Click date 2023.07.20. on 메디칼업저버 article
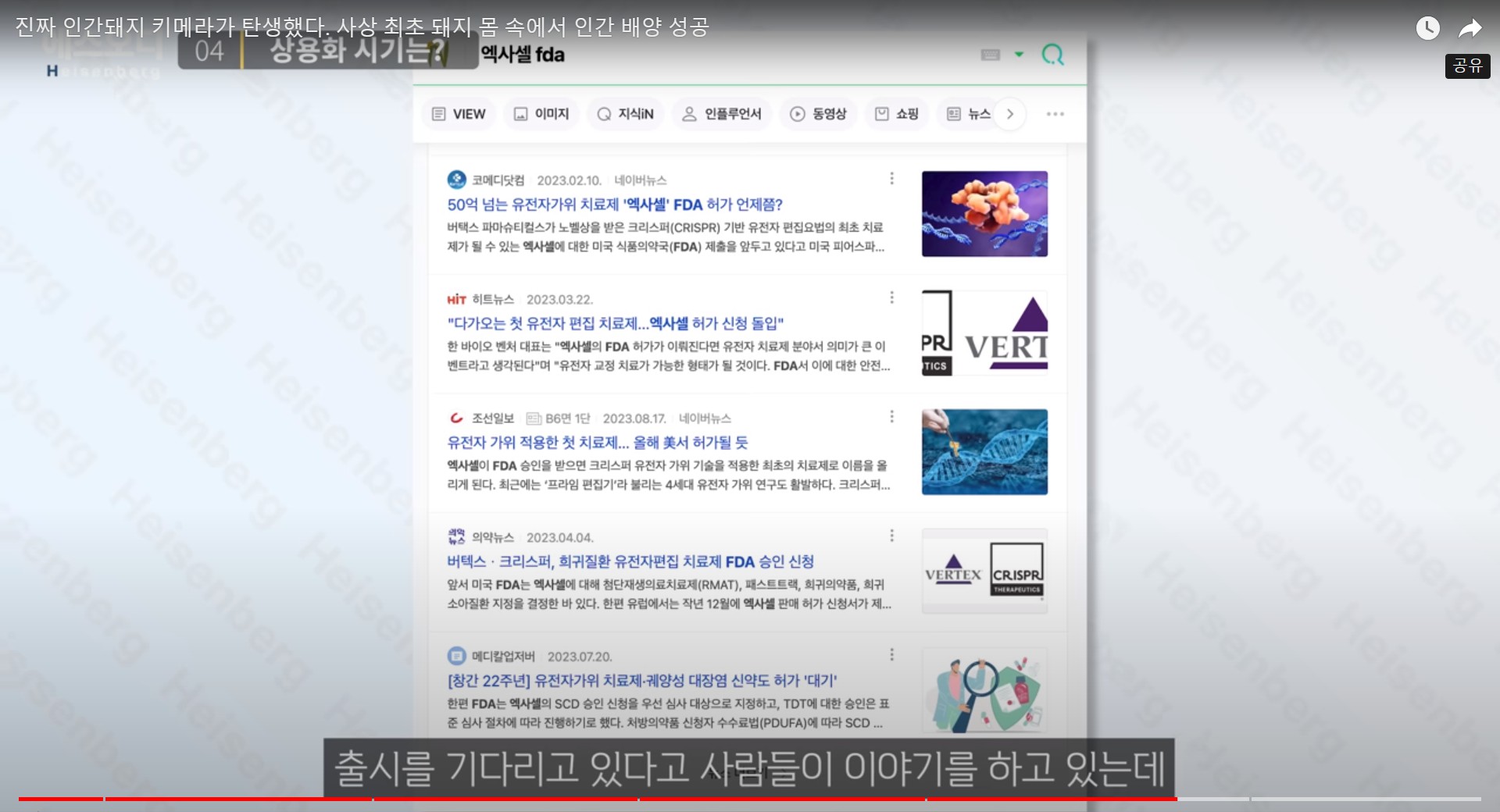This screenshot has height=812, width=1500. click(x=580, y=657)
